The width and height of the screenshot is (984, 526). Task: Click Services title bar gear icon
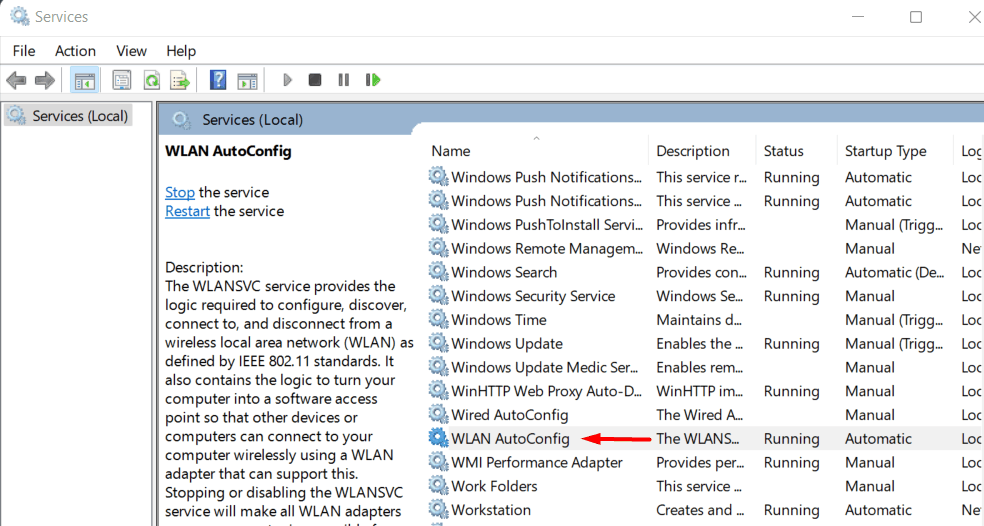(19, 16)
